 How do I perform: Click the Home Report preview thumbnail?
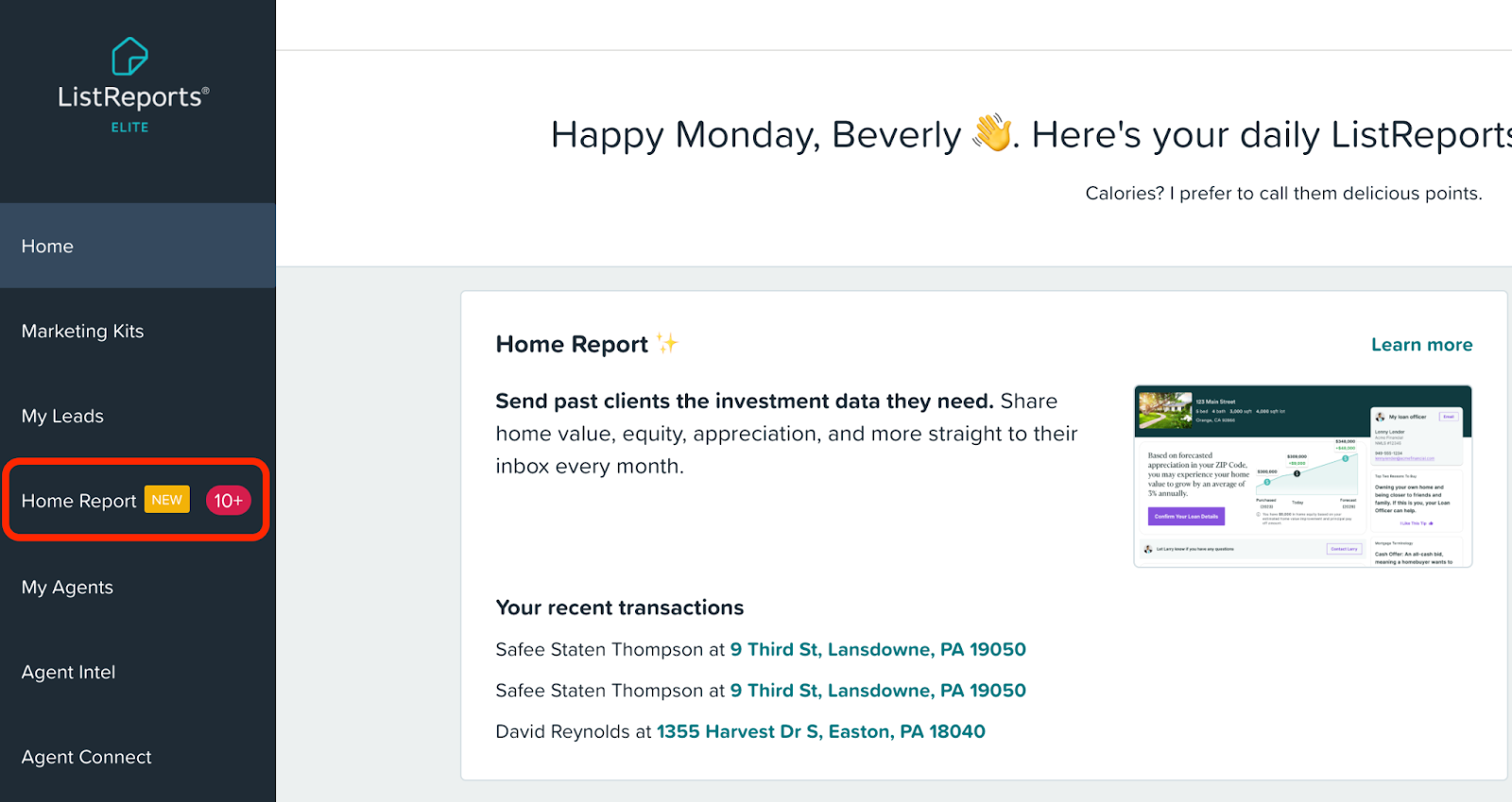pos(1303,476)
